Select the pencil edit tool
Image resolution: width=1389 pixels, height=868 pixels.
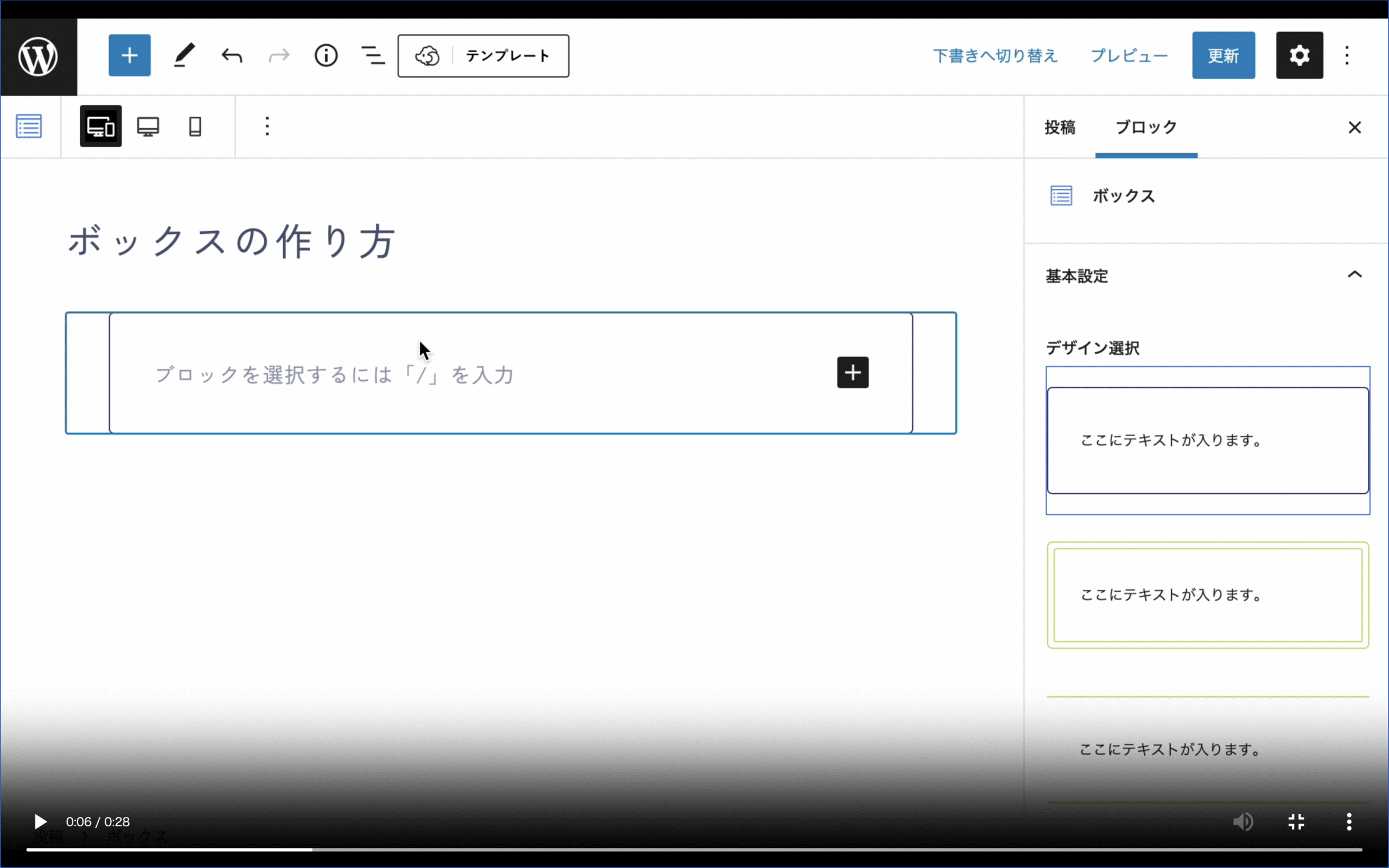pyautogui.click(x=184, y=56)
